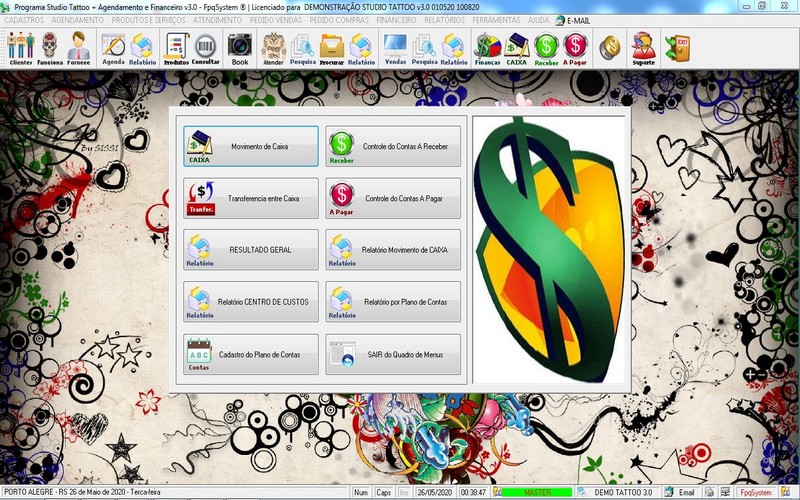Click the RESULTADO GERAL report button

click(251, 250)
